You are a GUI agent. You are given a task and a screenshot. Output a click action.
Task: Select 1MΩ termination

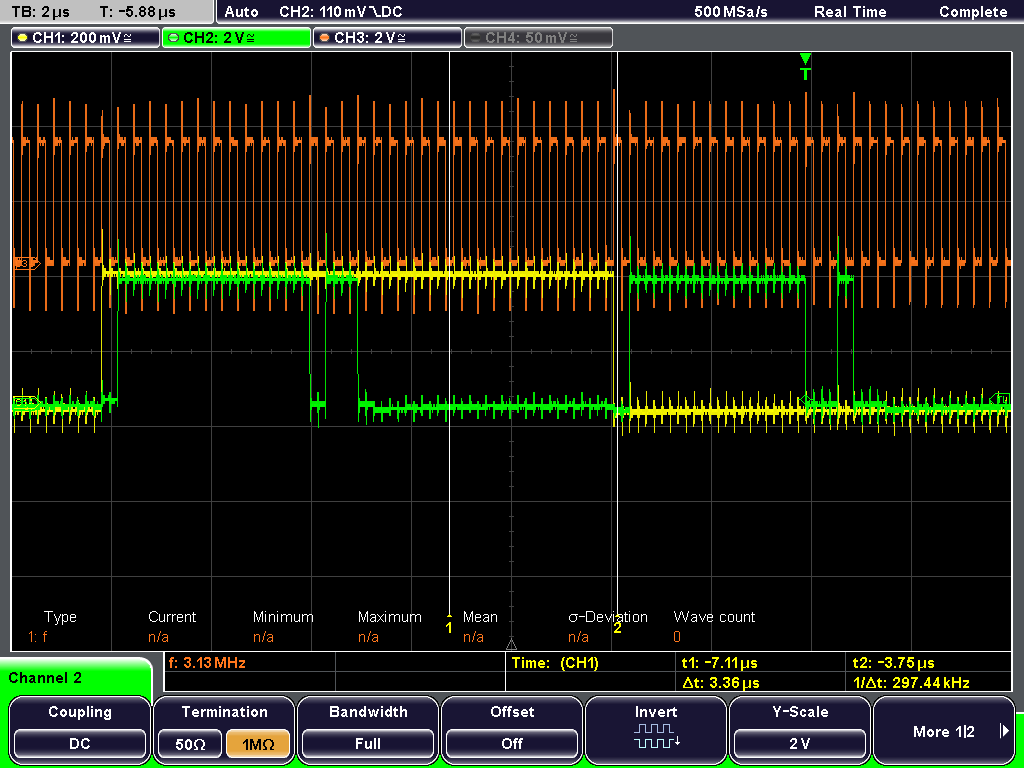coord(257,744)
